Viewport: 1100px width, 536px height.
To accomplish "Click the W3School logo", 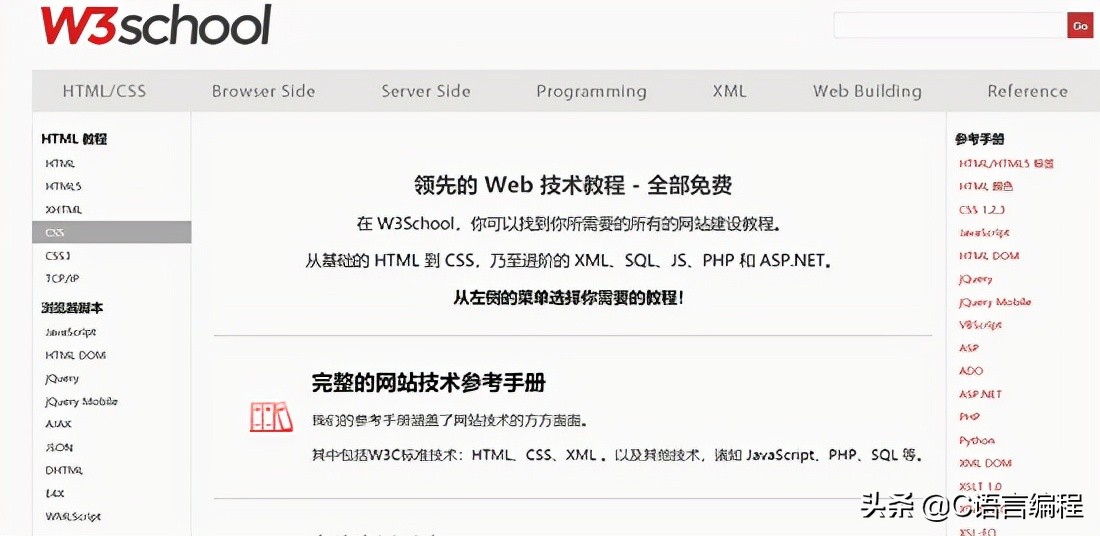I will [156, 25].
